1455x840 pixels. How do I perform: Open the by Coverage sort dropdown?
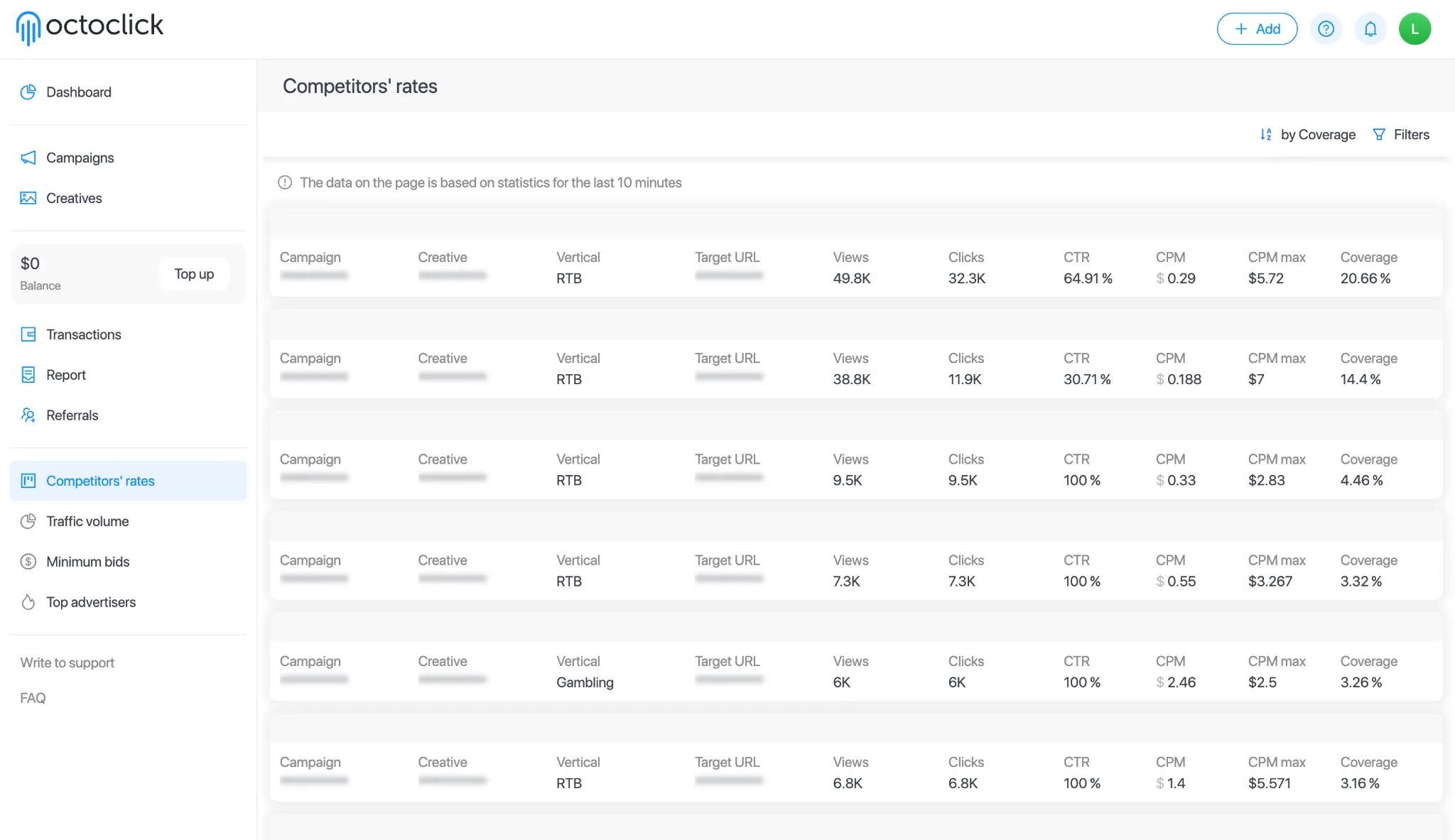pos(1307,134)
